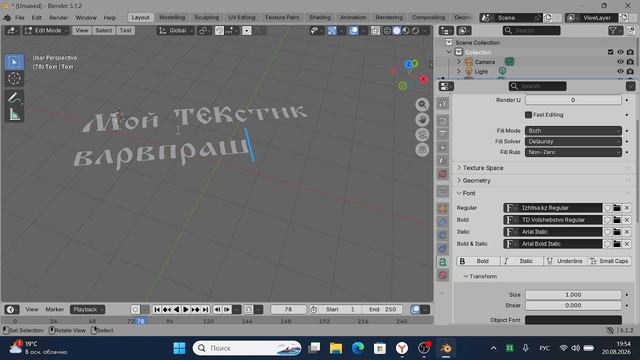This screenshot has height=360, width=640.
Task: Toggle the snapping magnet button
Action: (x=219, y=31)
